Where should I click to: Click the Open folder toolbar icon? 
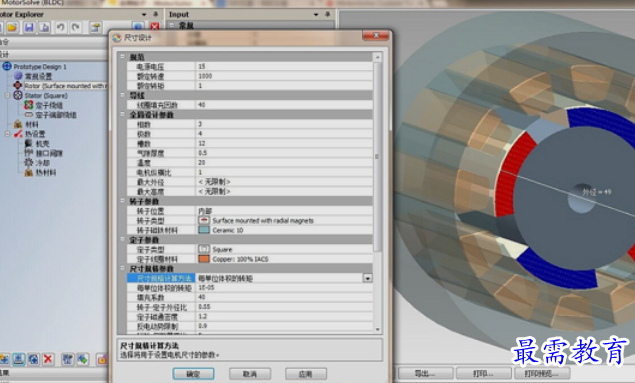(12, 27)
